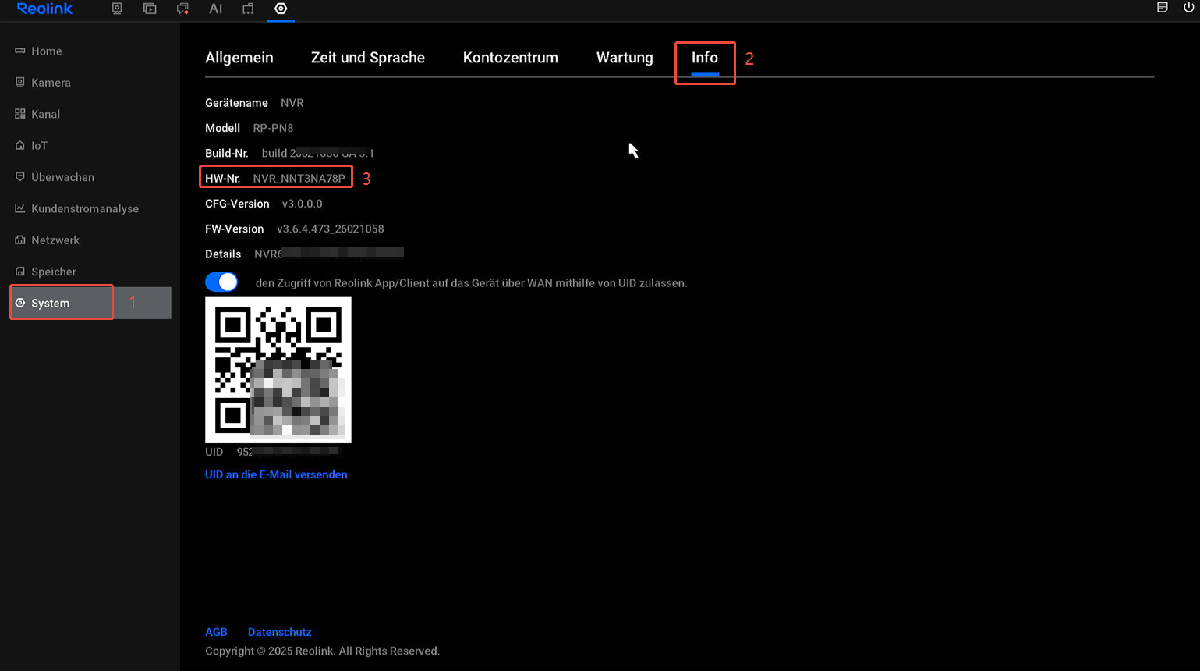This screenshot has height=671, width=1200.
Task: Open the AGB link
Action: tap(216, 633)
